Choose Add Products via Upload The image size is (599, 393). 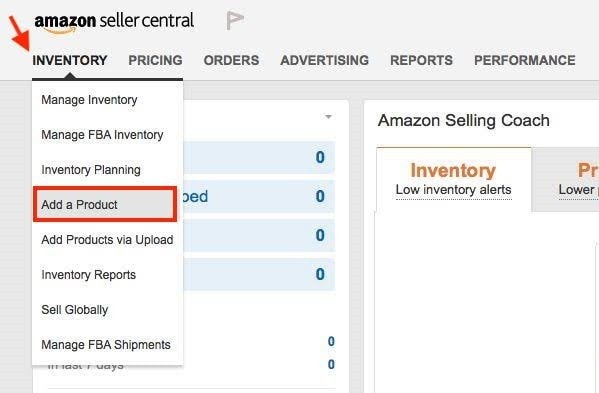(107, 240)
